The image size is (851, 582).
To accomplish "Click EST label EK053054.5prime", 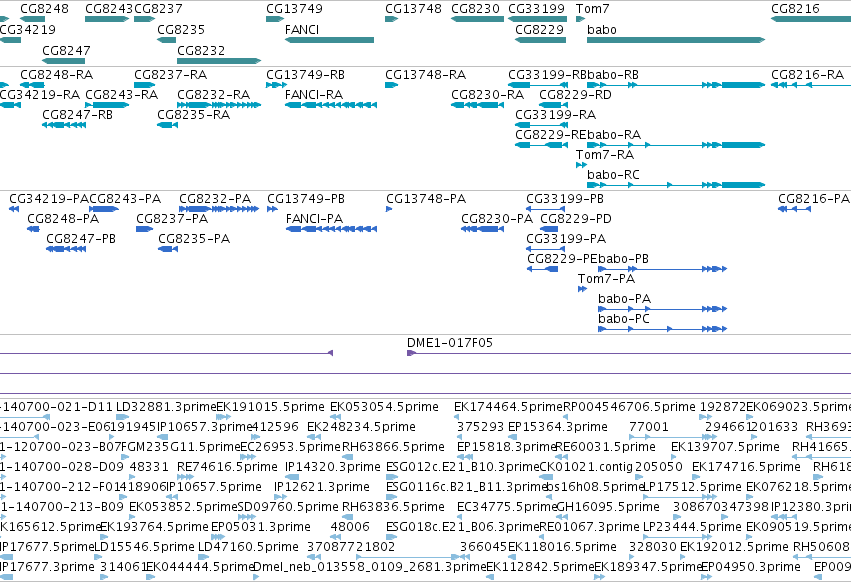I will [x=384, y=407].
